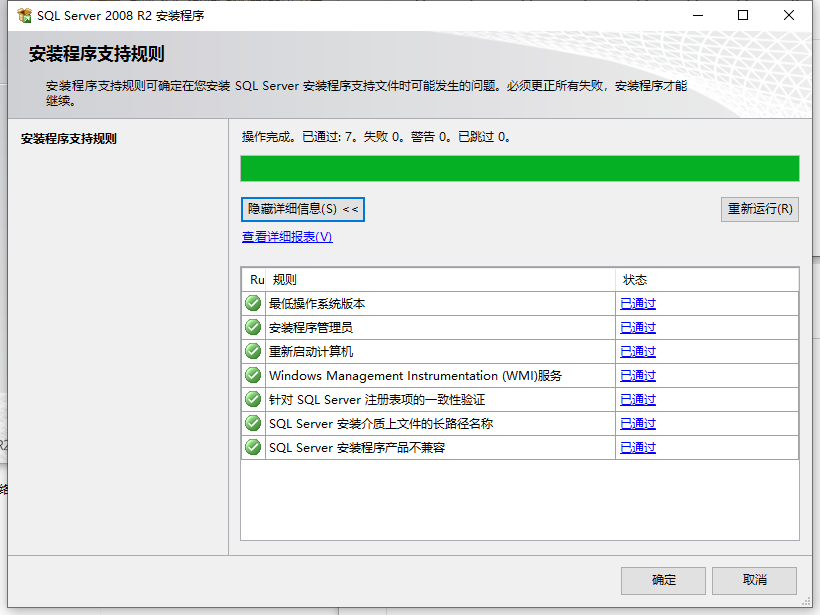Maximize the SQL Server setup window
The width and height of the screenshot is (820, 615).
coord(743,15)
